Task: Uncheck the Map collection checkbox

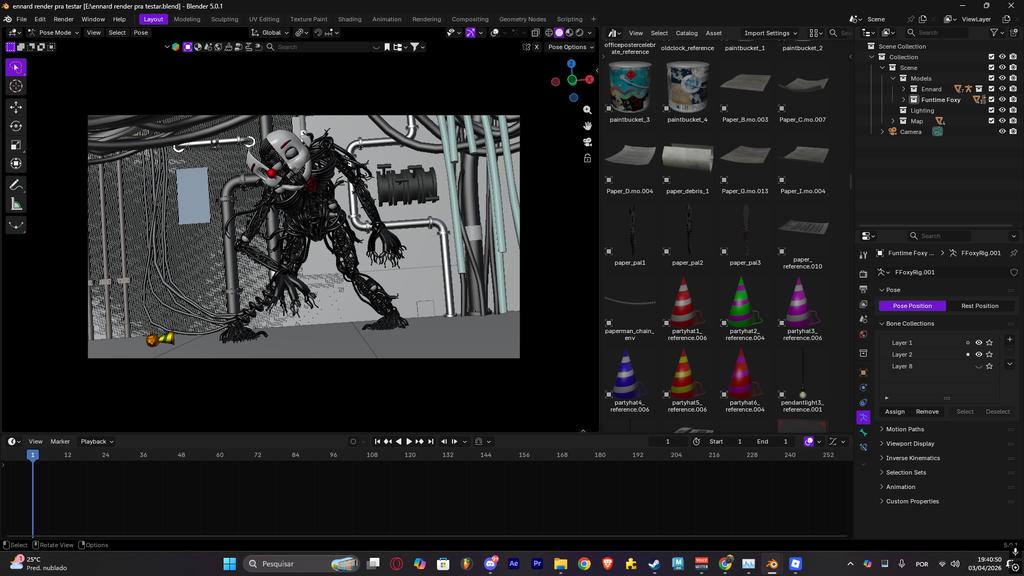Action: pos(991,121)
